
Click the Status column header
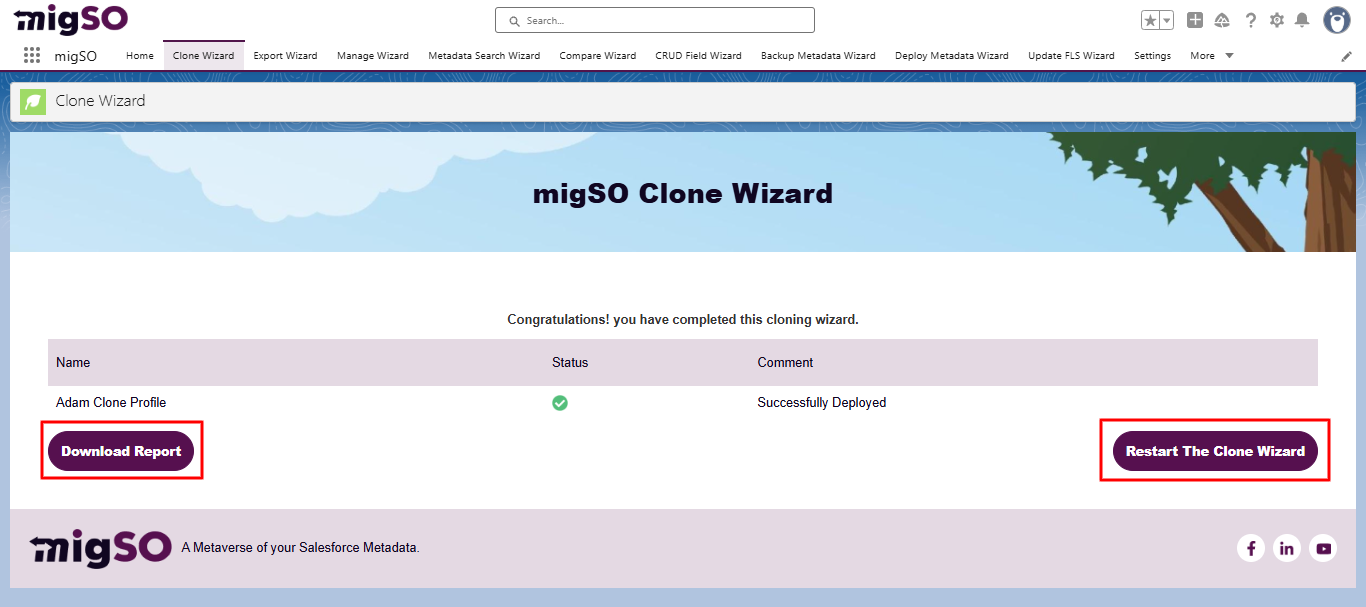click(570, 362)
